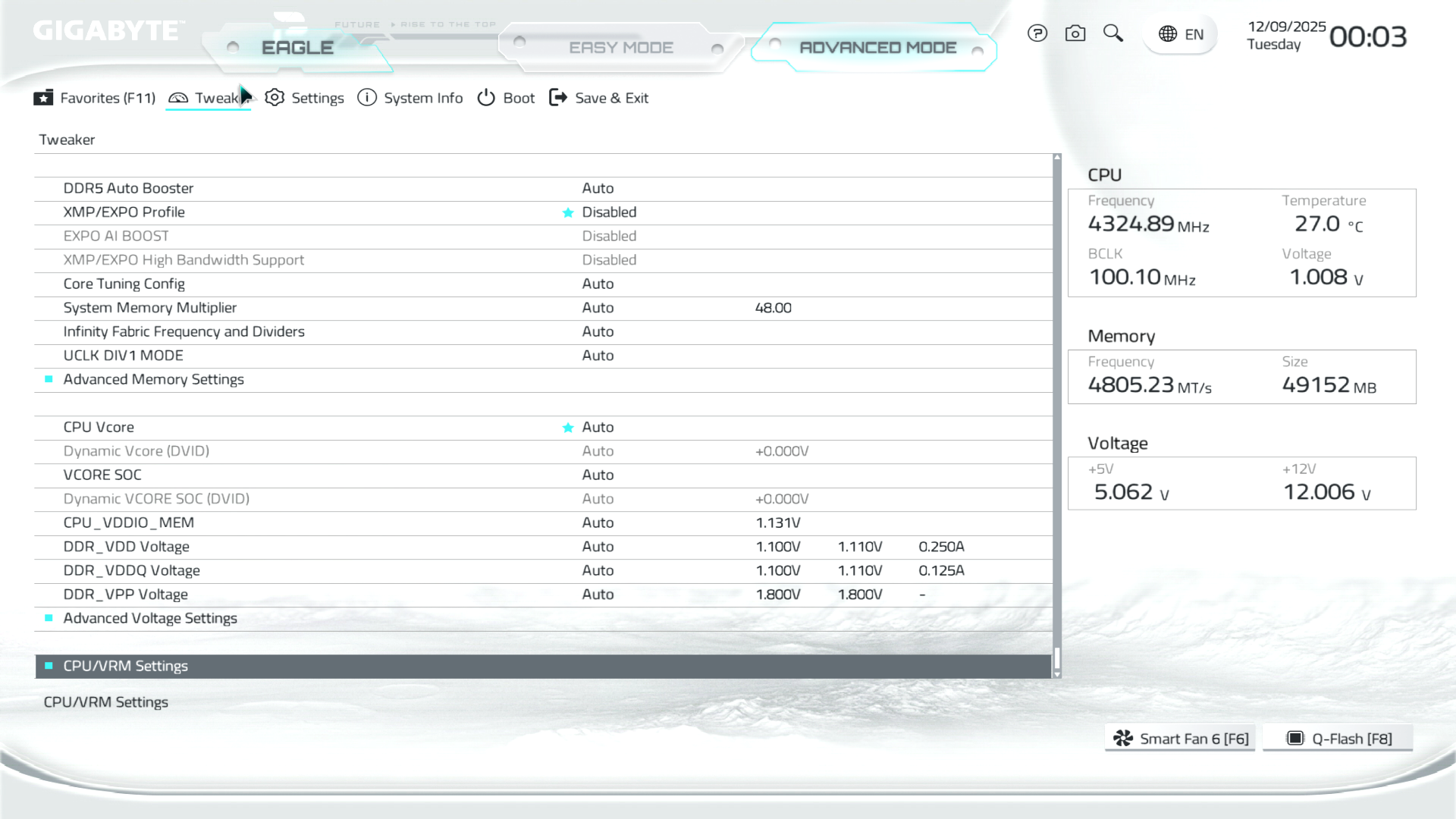1456x819 pixels.
Task: Open the search magnifier icon
Action: pos(1112,33)
